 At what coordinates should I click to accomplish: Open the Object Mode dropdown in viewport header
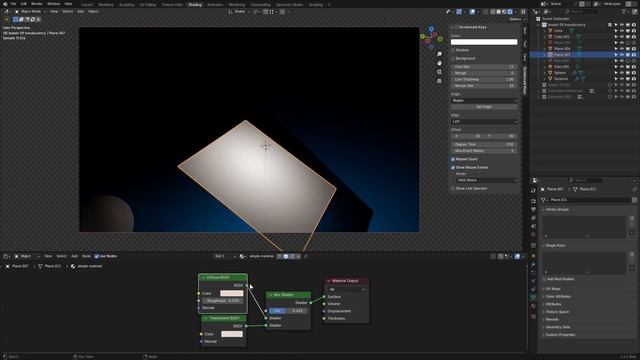pos(30,11)
